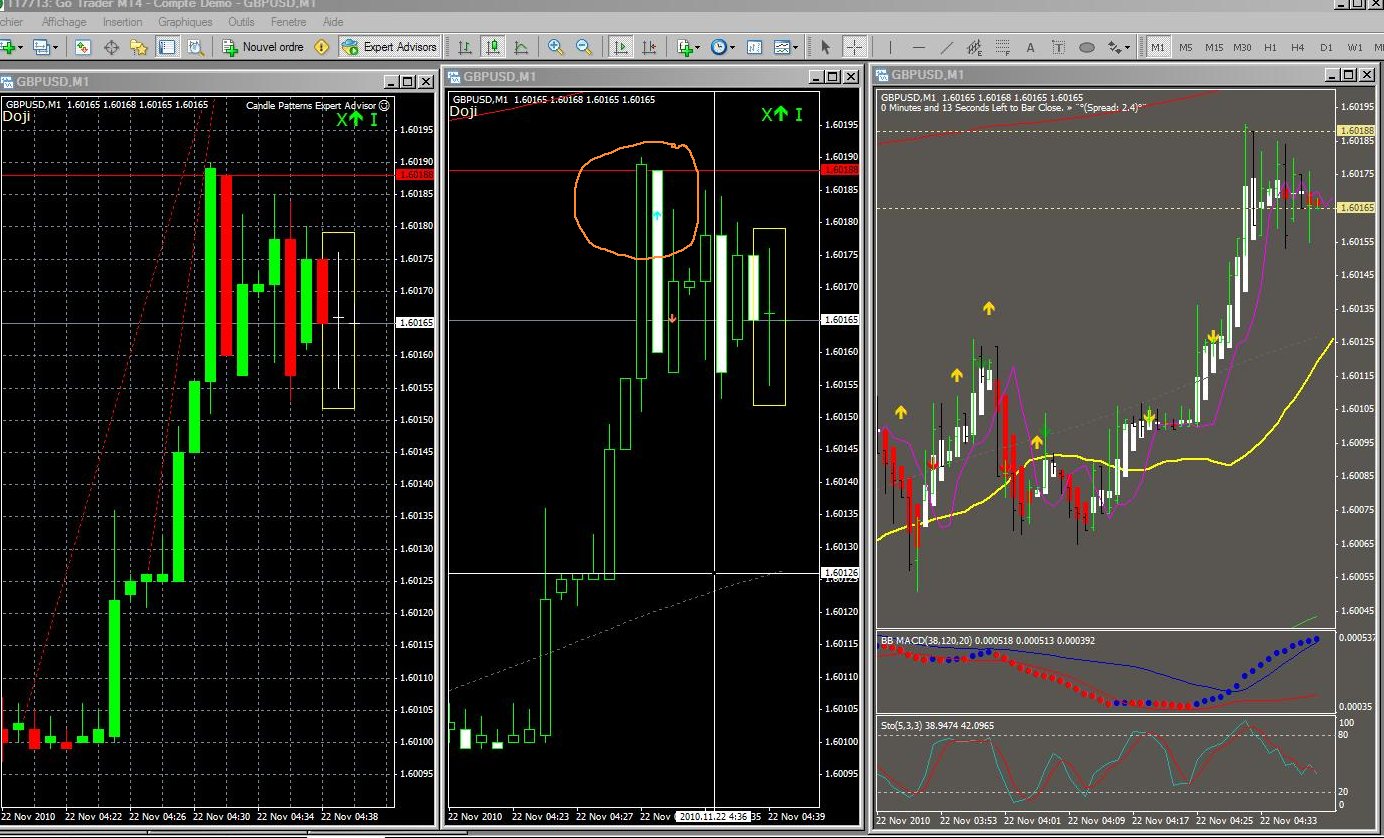Launch MetaEditor via yellow diamond icon
Screen dimensions: 1384x838
[x=321, y=47]
